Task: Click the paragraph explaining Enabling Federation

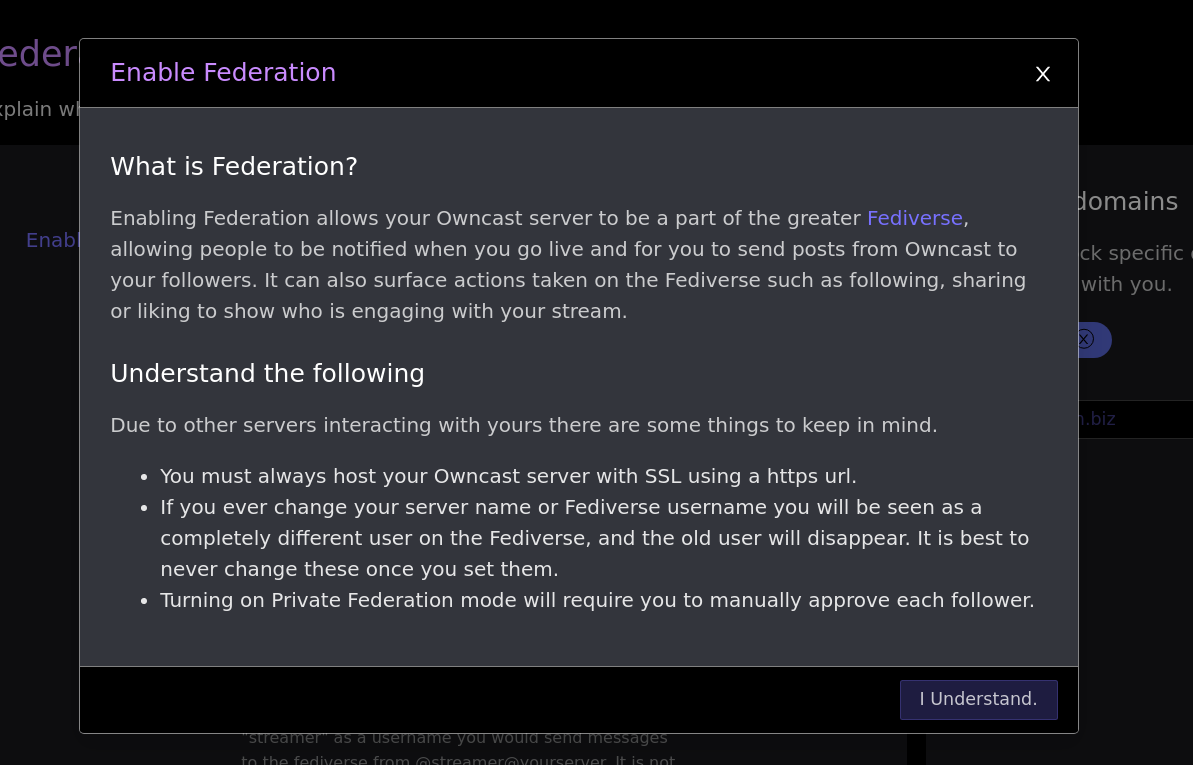Action: tap(568, 264)
